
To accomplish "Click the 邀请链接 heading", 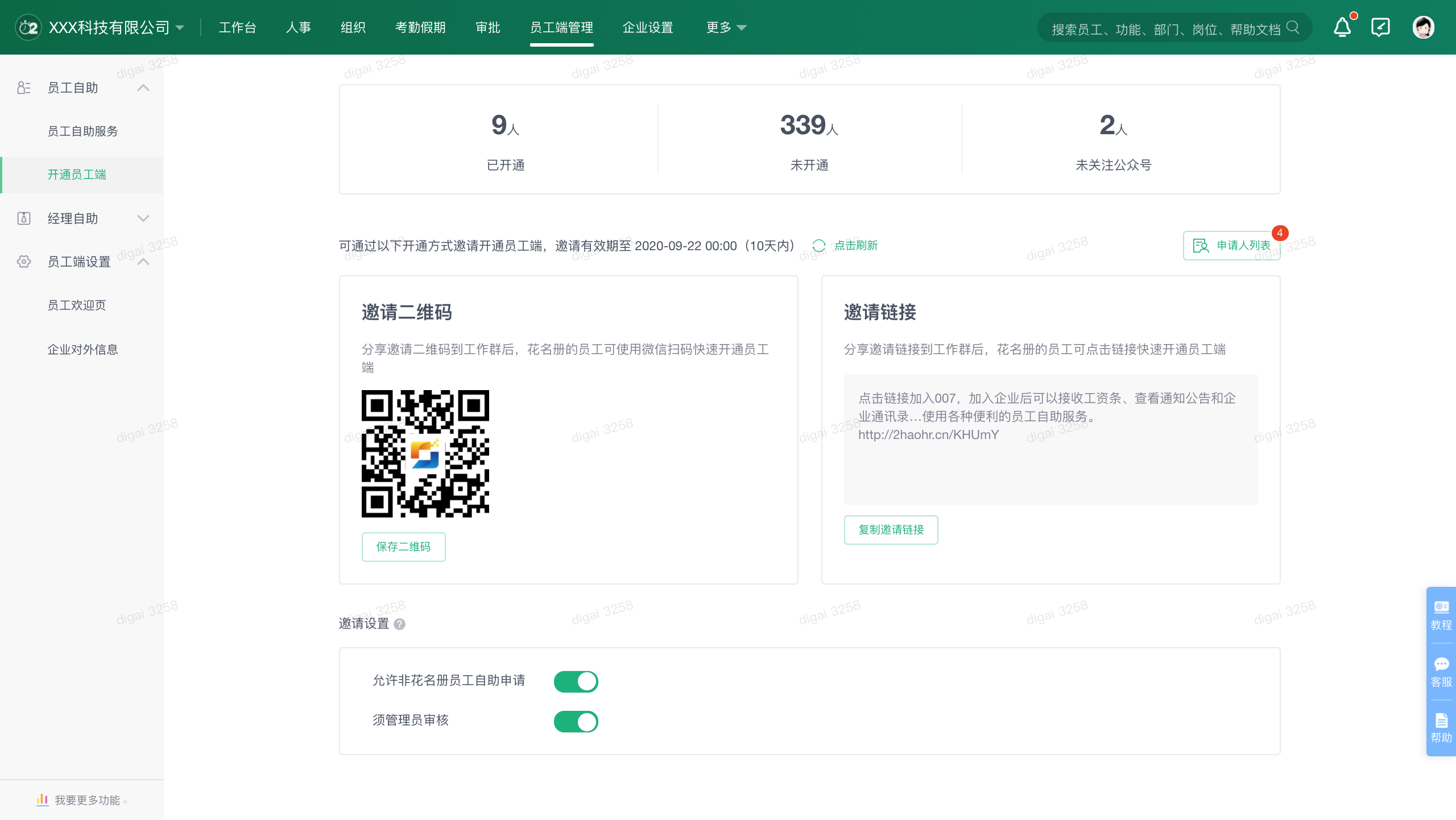I will (880, 312).
